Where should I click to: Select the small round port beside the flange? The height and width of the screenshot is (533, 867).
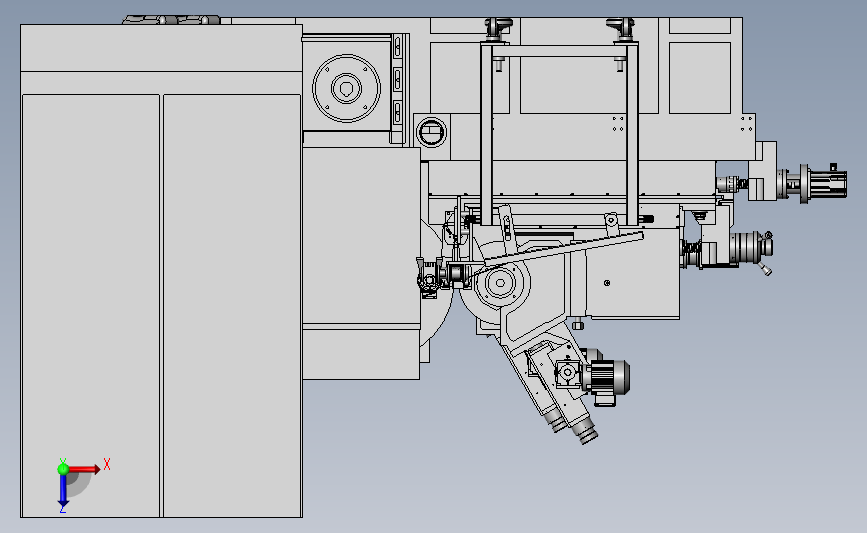pyautogui.click(x=431, y=132)
